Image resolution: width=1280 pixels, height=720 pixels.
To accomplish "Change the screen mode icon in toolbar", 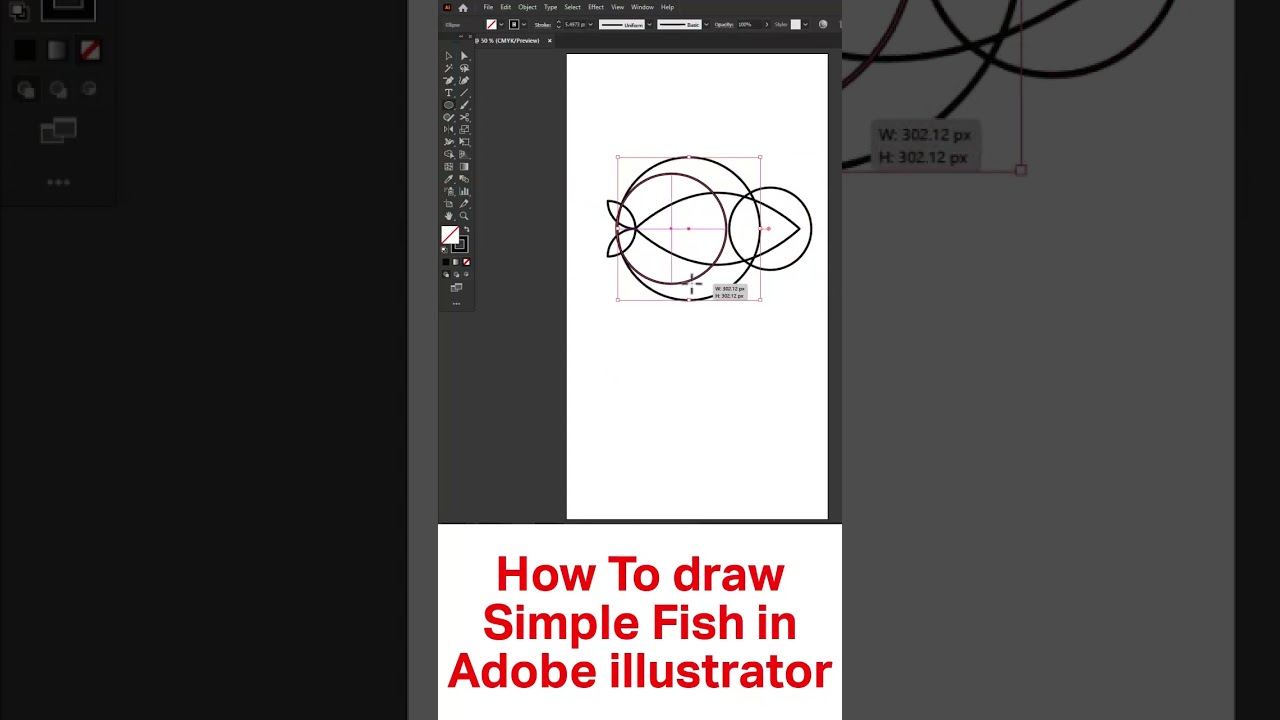I will pyautogui.click(x=456, y=288).
